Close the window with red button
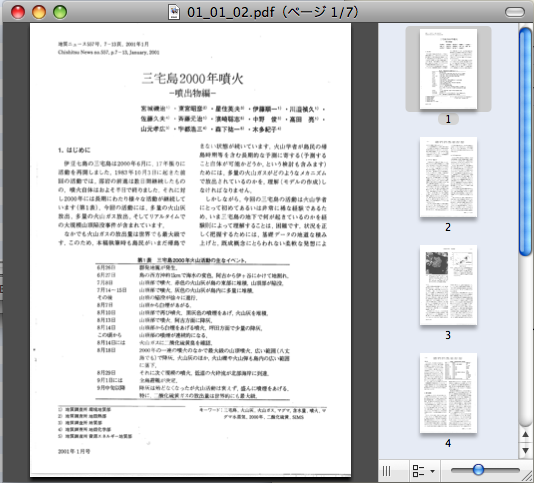This screenshot has height=483, width=534. tap(18, 12)
